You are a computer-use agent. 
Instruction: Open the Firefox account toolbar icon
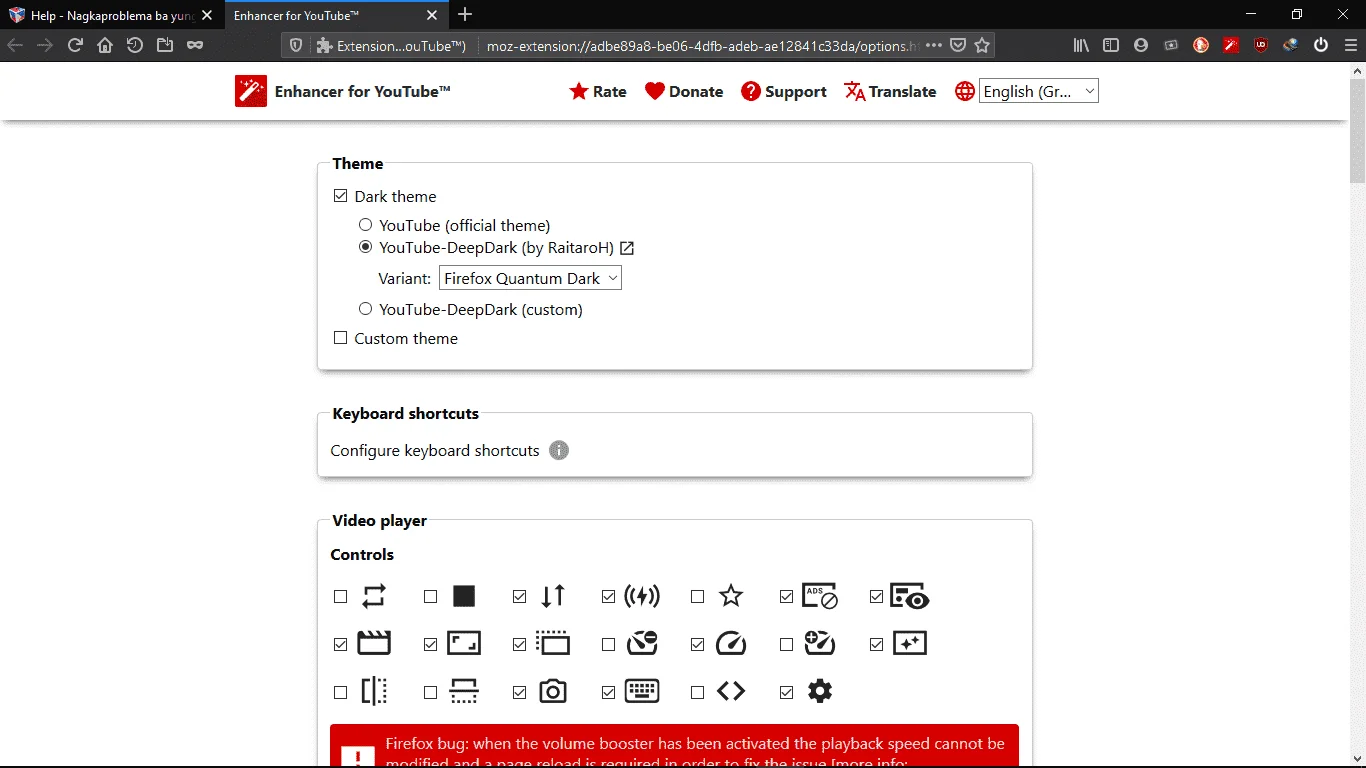[1141, 45]
